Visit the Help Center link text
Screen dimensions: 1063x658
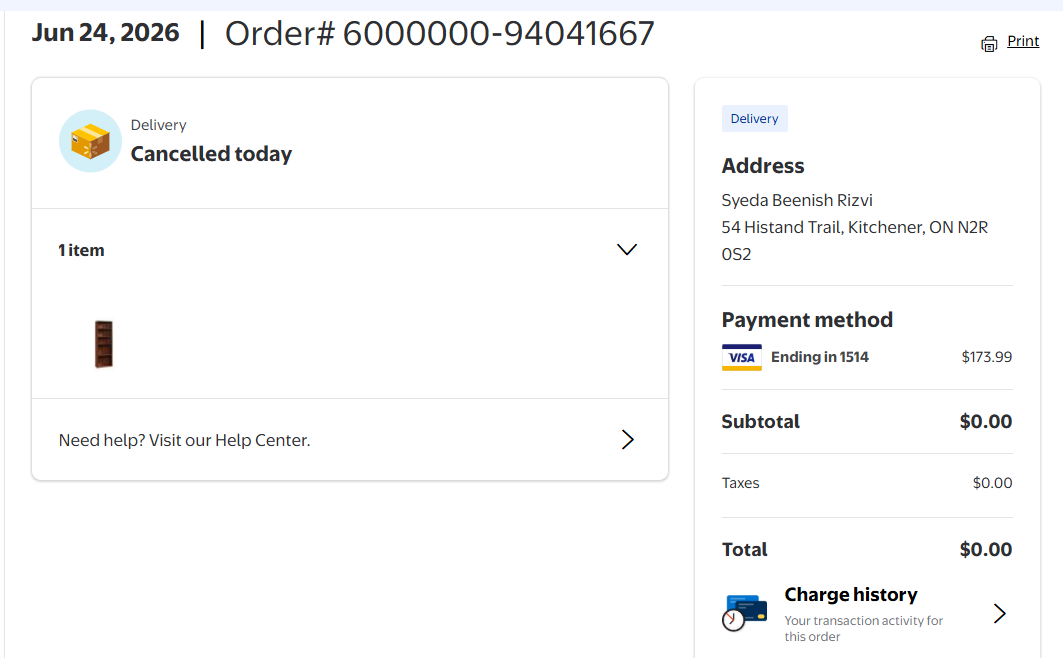point(184,440)
